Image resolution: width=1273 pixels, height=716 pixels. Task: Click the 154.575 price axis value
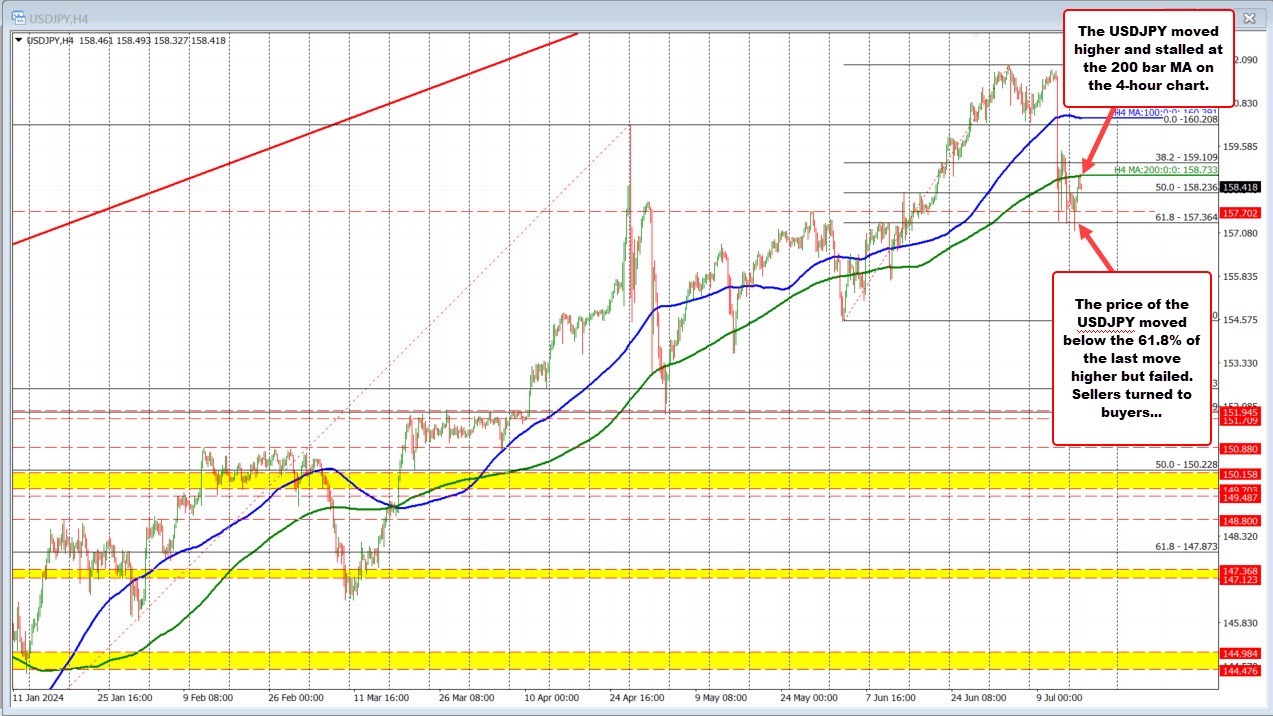pos(1241,320)
